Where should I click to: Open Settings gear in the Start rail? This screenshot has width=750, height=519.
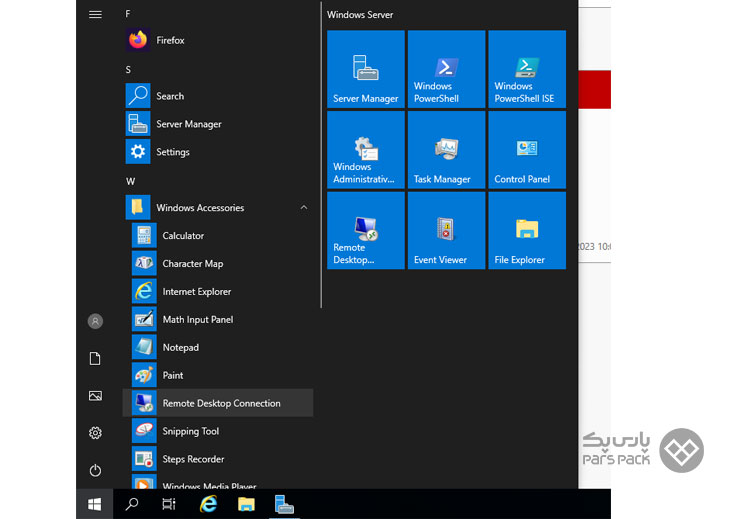tap(95, 433)
